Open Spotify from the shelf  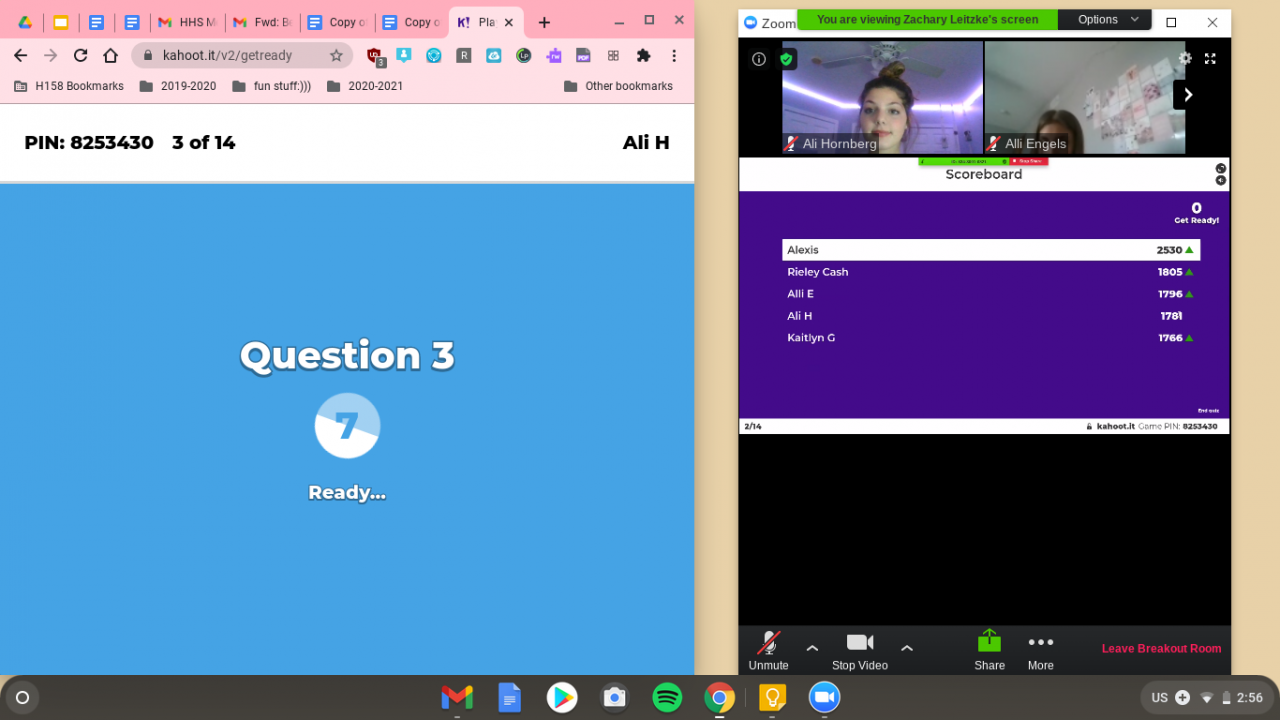pyautogui.click(x=667, y=697)
